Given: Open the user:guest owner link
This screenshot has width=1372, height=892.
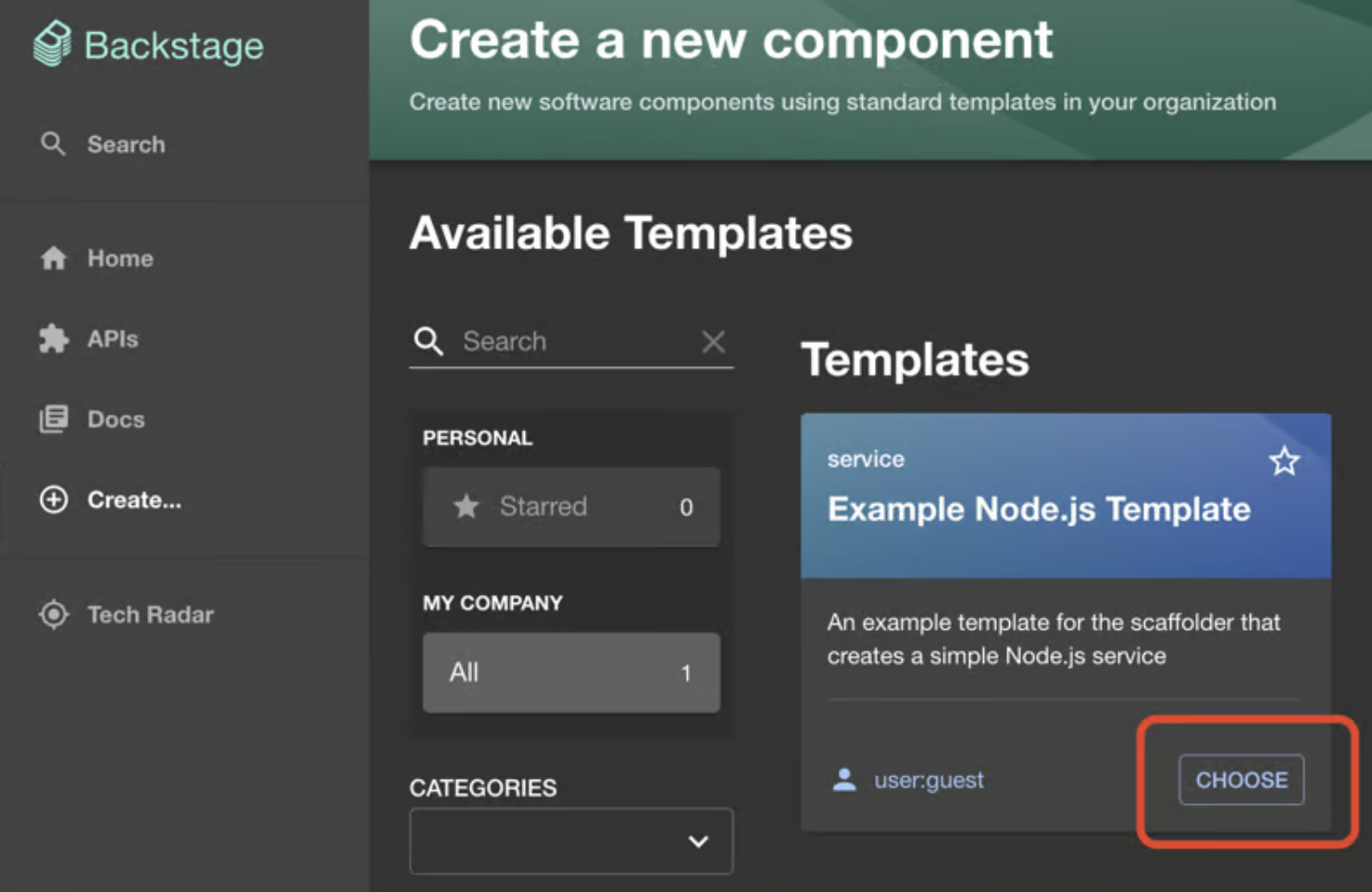Looking at the screenshot, I should pyautogui.click(x=929, y=780).
